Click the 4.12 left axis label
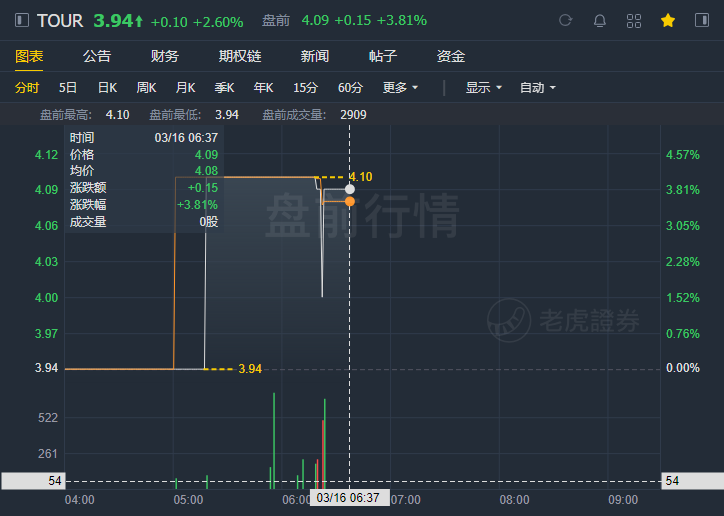This screenshot has width=724, height=516. pyautogui.click(x=47, y=155)
